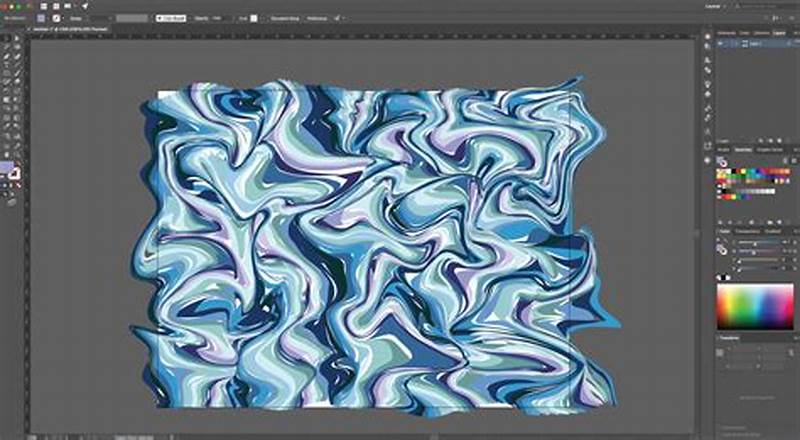Click the Document Setup button
The height and width of the screenshot is (440, 800).
285,18
